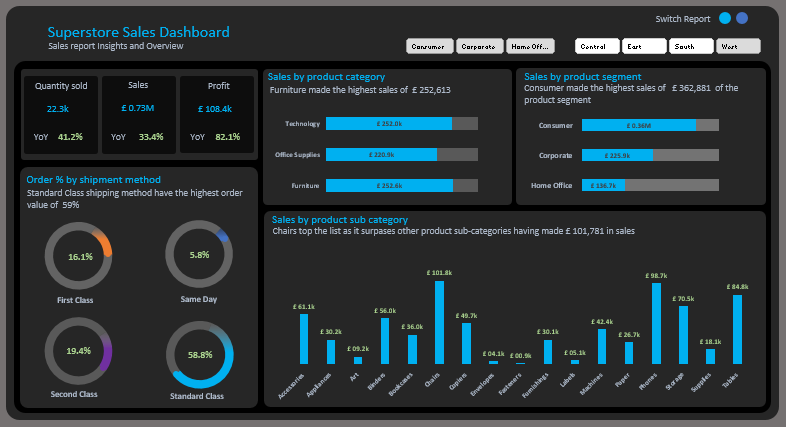Click the Sales £ 0.73M value
786x427 pixels.
138,108
